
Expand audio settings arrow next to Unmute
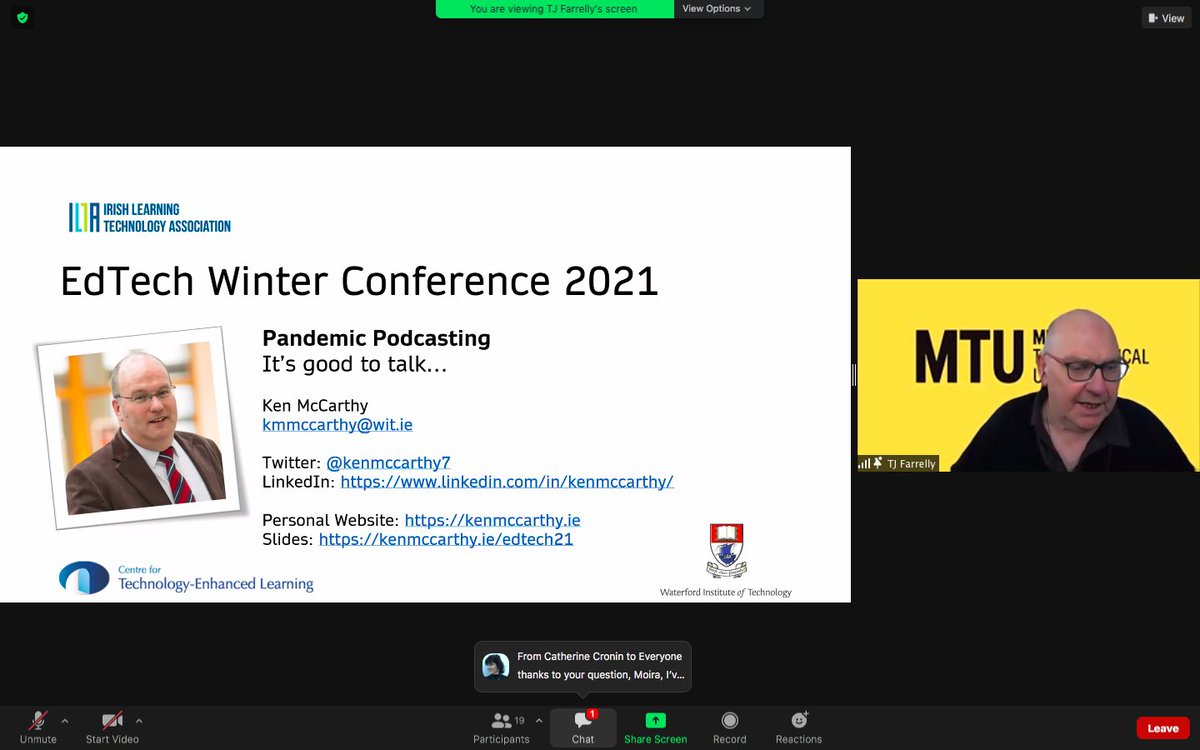[x=65, y=720]
